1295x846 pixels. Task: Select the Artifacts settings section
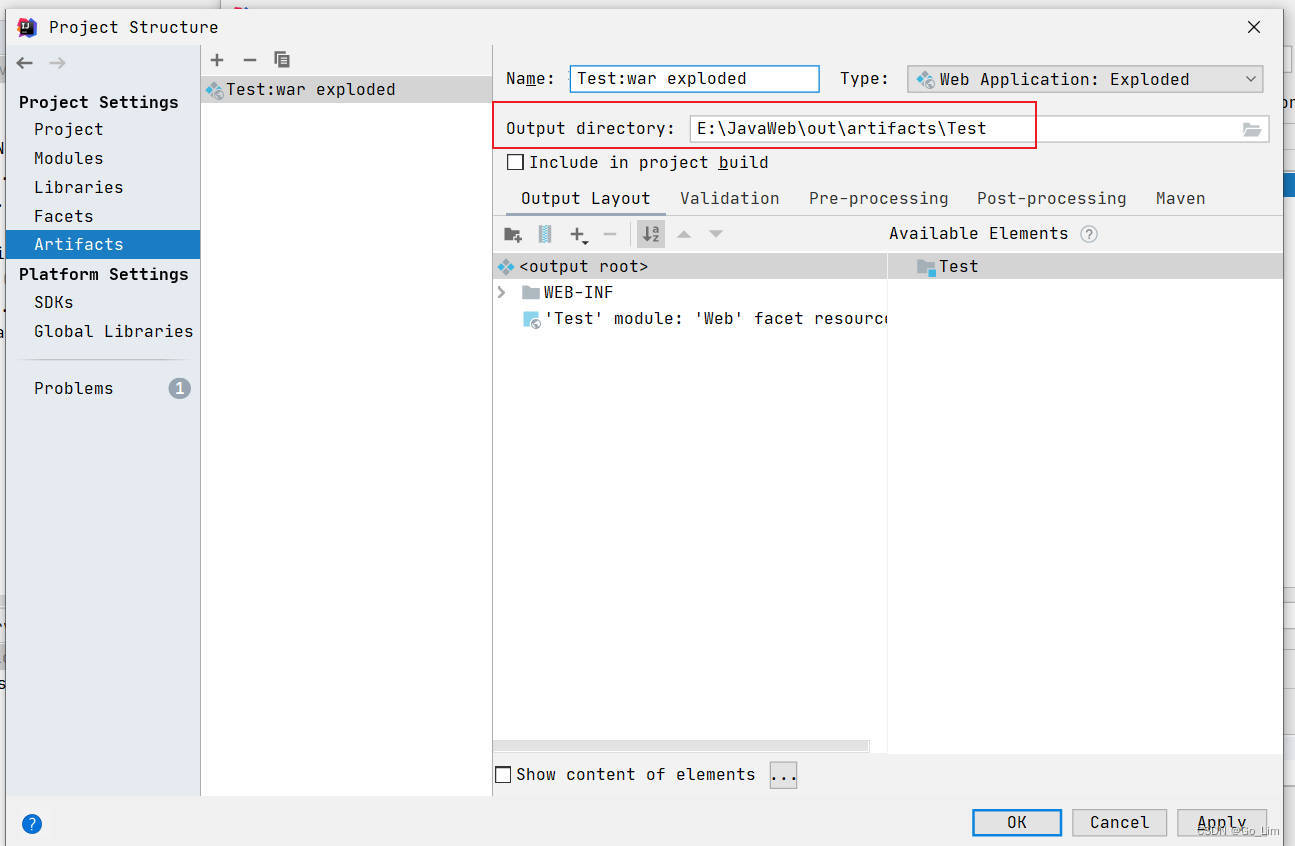[103, 244]
